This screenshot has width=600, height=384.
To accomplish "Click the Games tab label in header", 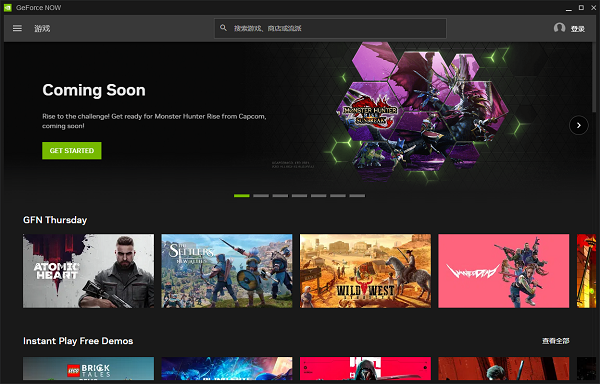I will (42, 28).
